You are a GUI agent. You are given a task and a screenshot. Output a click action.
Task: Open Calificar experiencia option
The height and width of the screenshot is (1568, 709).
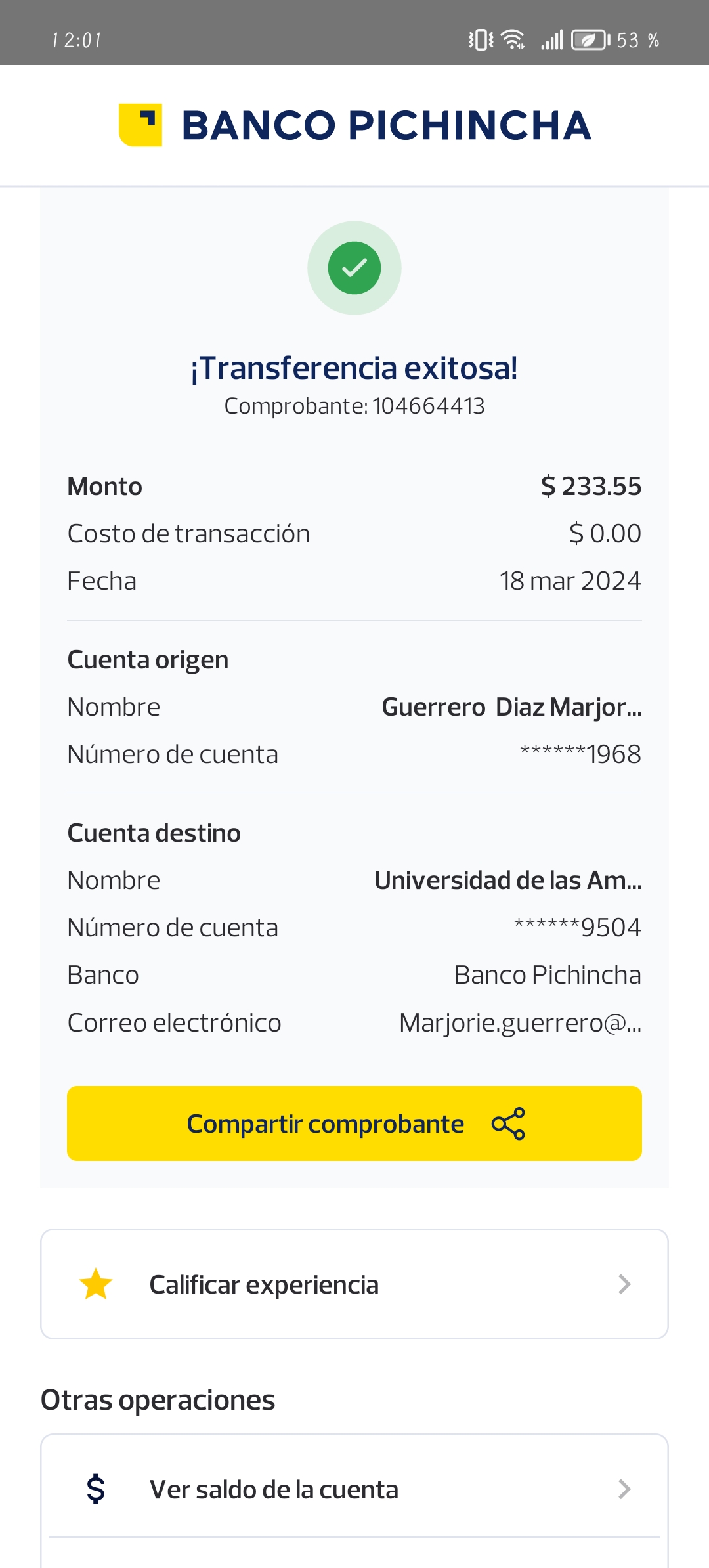pos(264,1284)
